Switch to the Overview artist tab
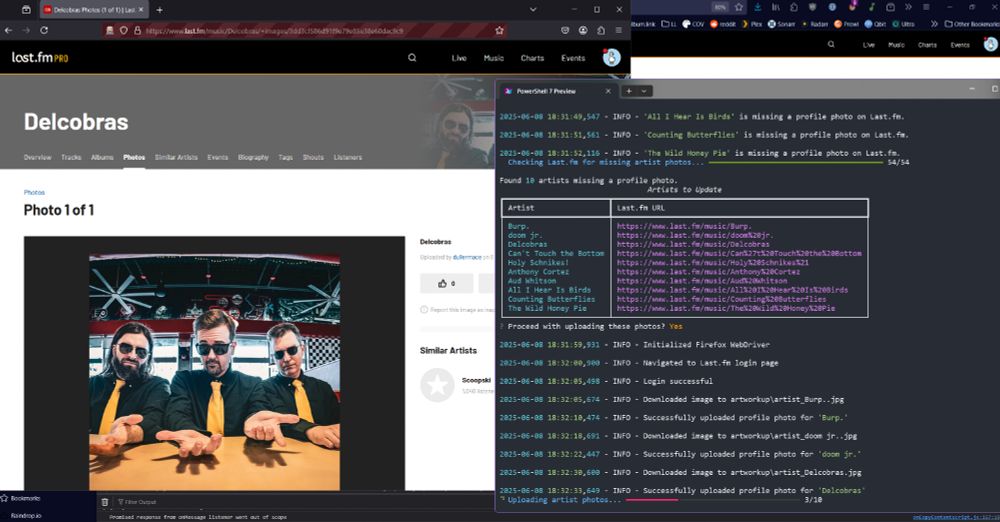Image resolution: width=1000 pixels, height=522 pixels. point(38,157)
